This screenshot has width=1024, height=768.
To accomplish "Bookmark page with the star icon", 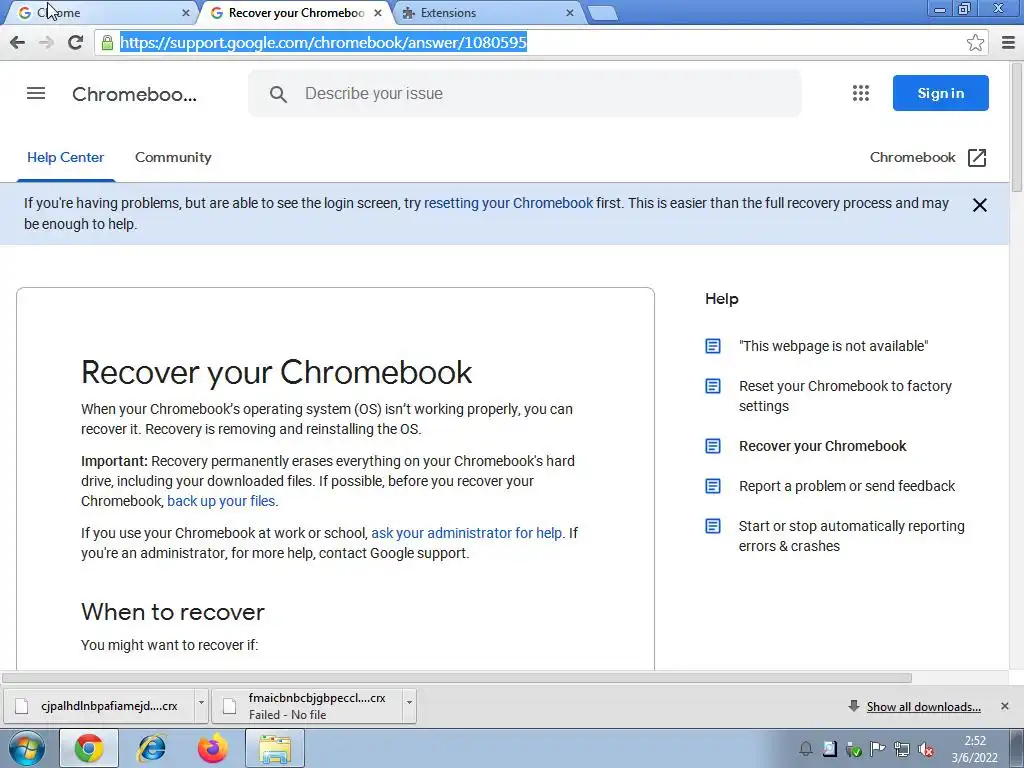I will point(975,42).
